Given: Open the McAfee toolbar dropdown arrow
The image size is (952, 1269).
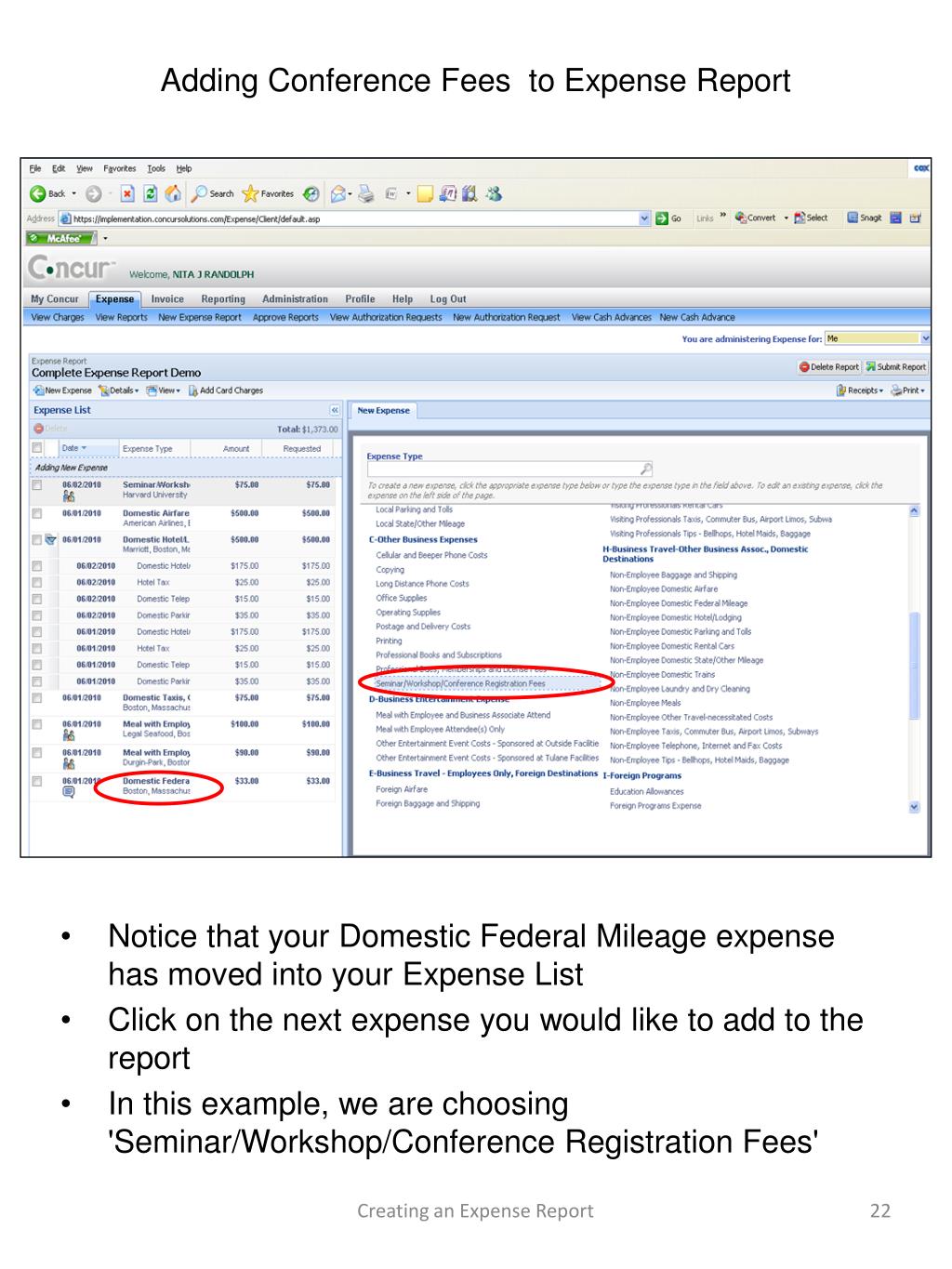Looking at the screenshot, I should point(105,239).
